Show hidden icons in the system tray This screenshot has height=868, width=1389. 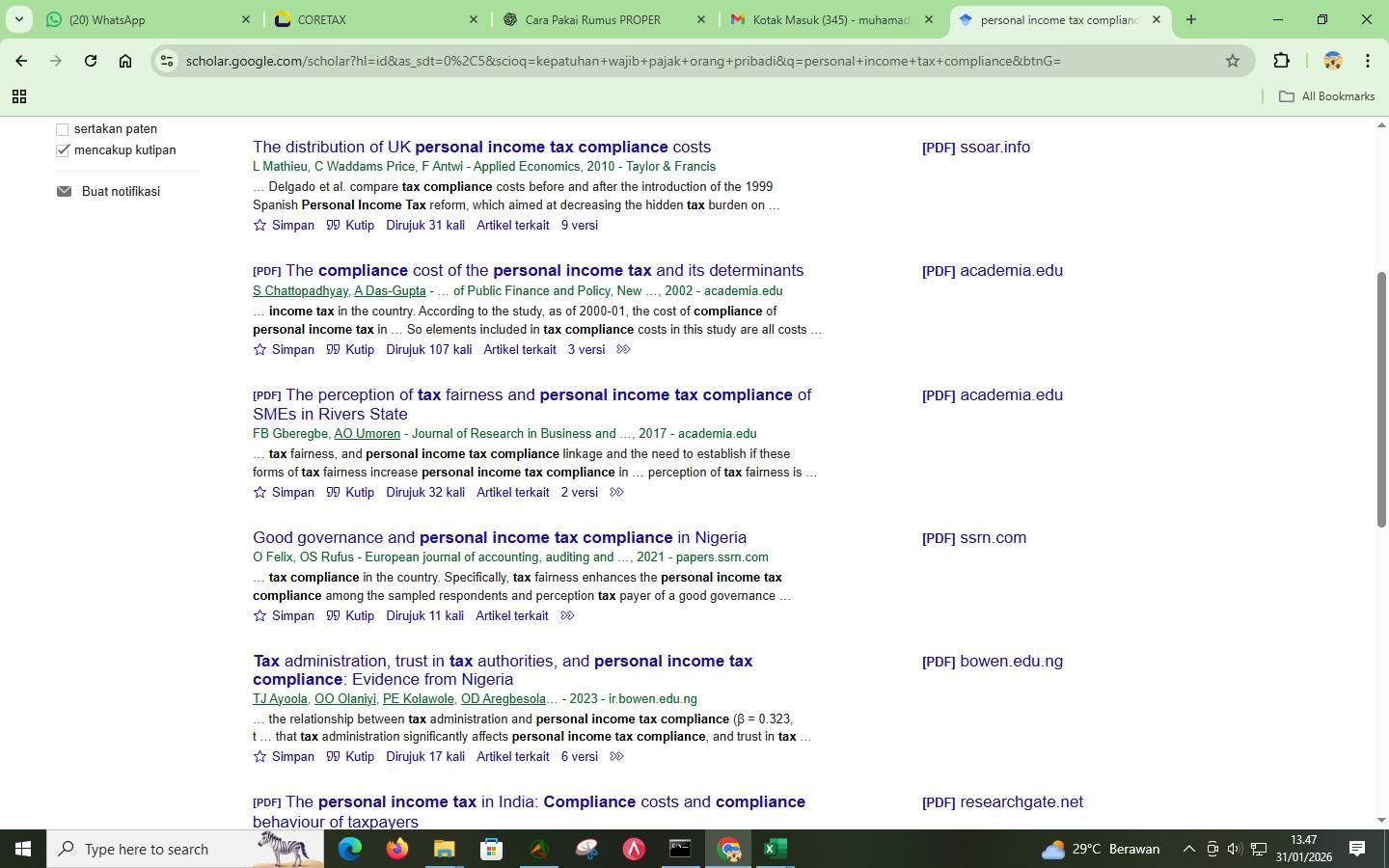(x=1189, y=850)
